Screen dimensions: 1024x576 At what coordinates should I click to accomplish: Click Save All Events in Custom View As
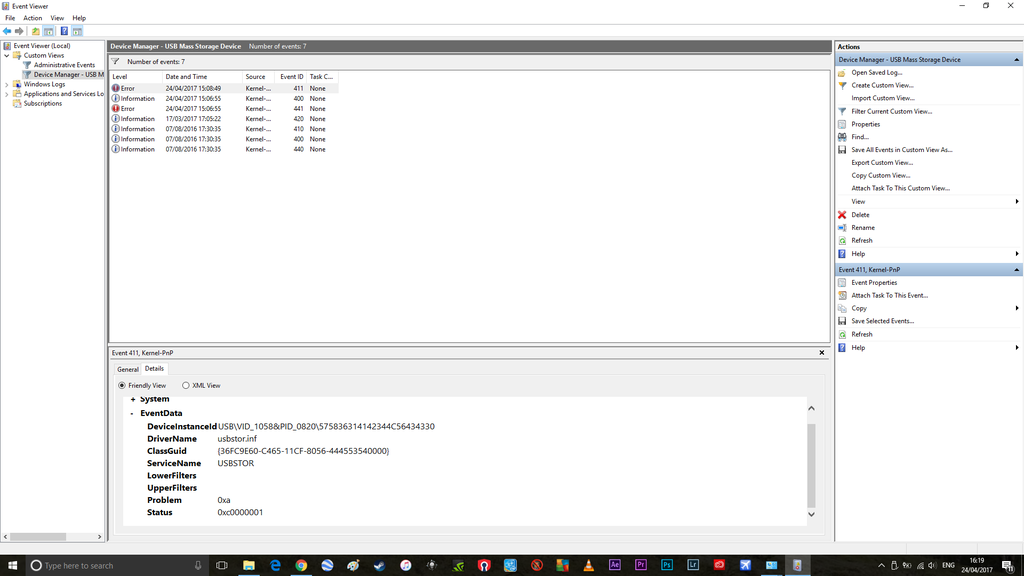coord(902,150)
